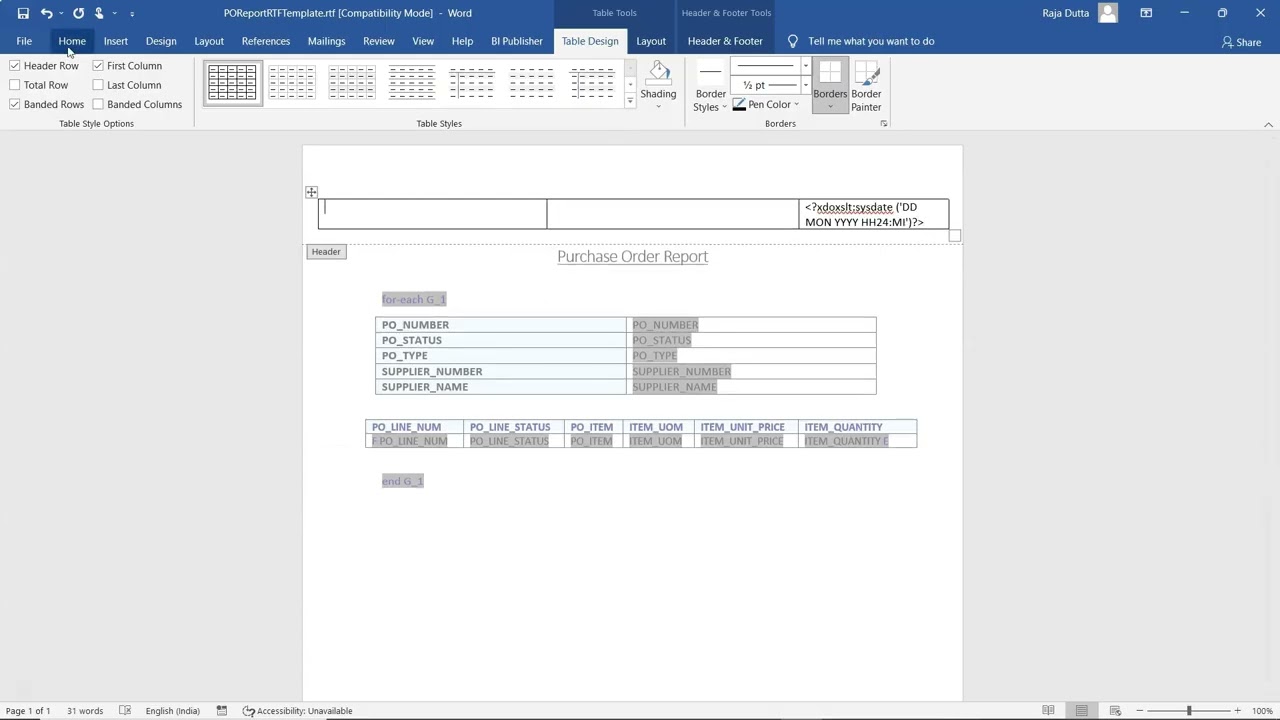Apply the Borders button grid icon

[830, 86]
